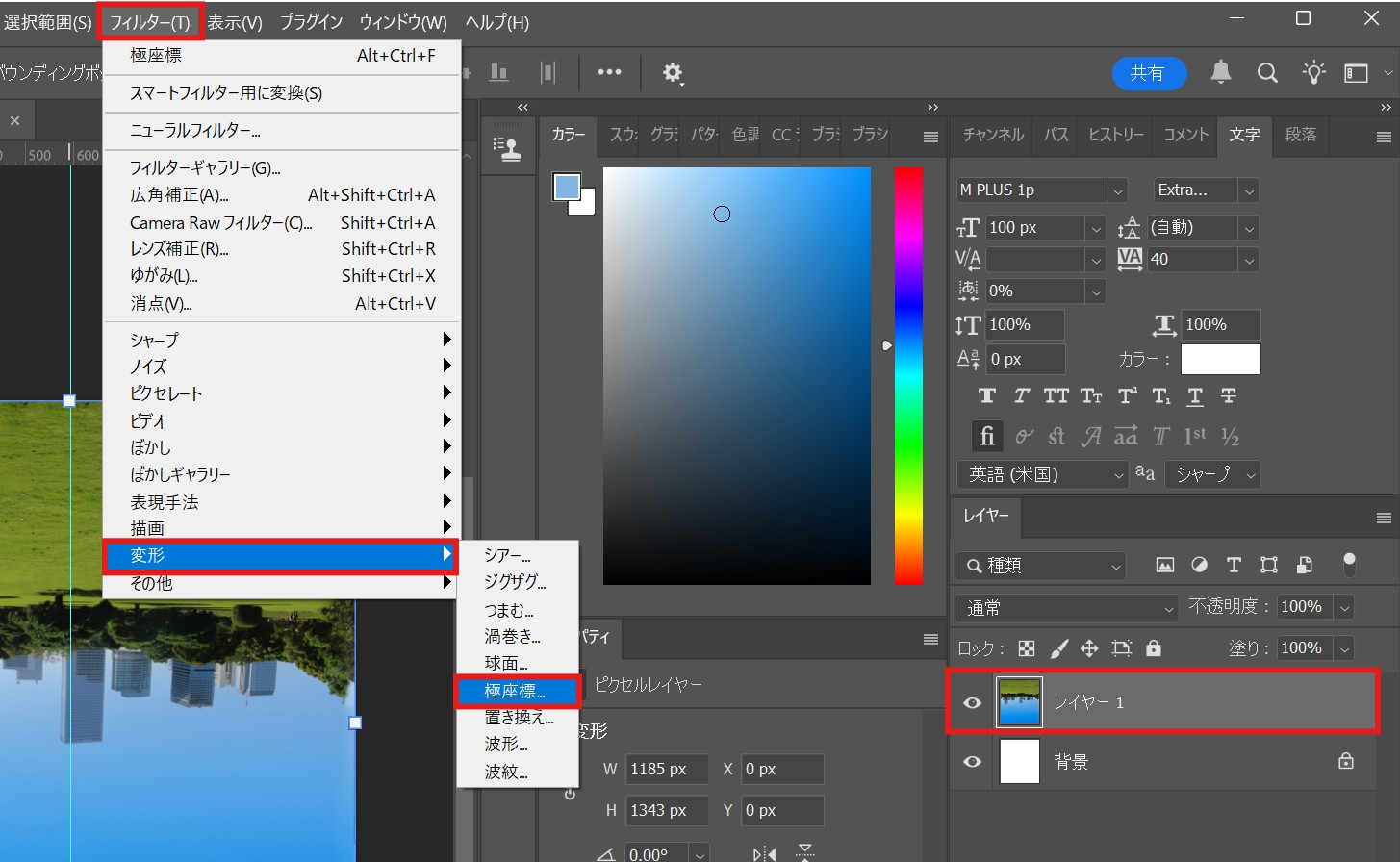Screen dimensions: 1400x862
Task: Click the lock all icon in Layers panel
Action: [x=1154, y=648]
